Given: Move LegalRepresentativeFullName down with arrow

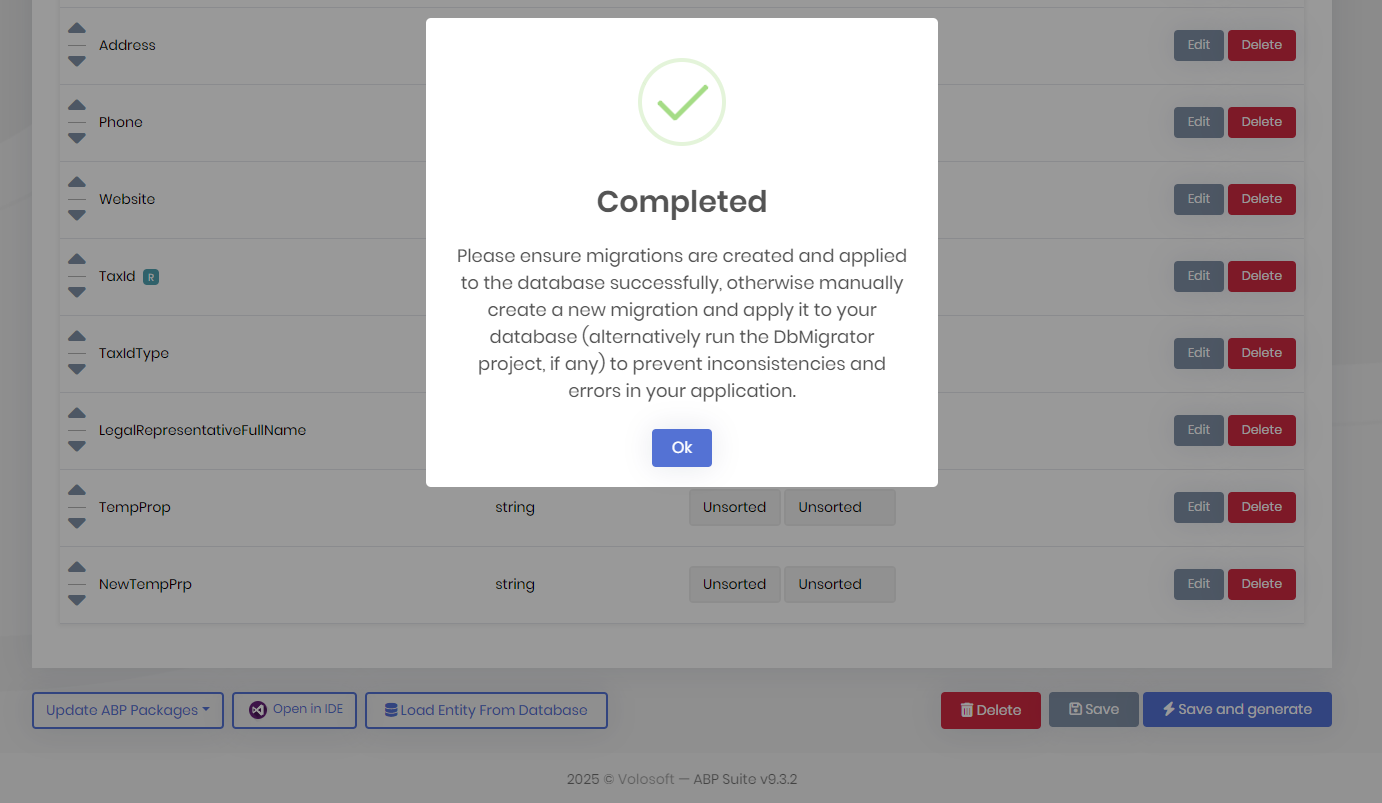Looking at the screenshot, I should (x=77, y=446).
